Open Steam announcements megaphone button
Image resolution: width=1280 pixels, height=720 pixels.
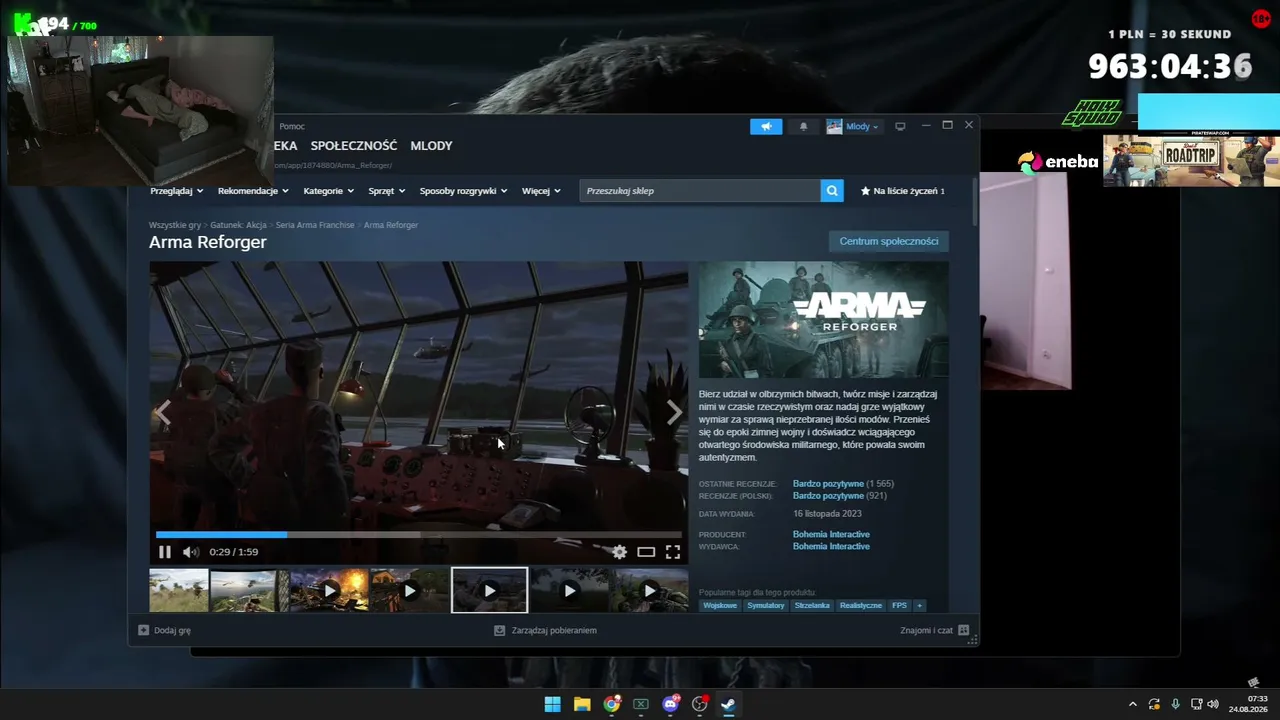click(x=766, y=126)
